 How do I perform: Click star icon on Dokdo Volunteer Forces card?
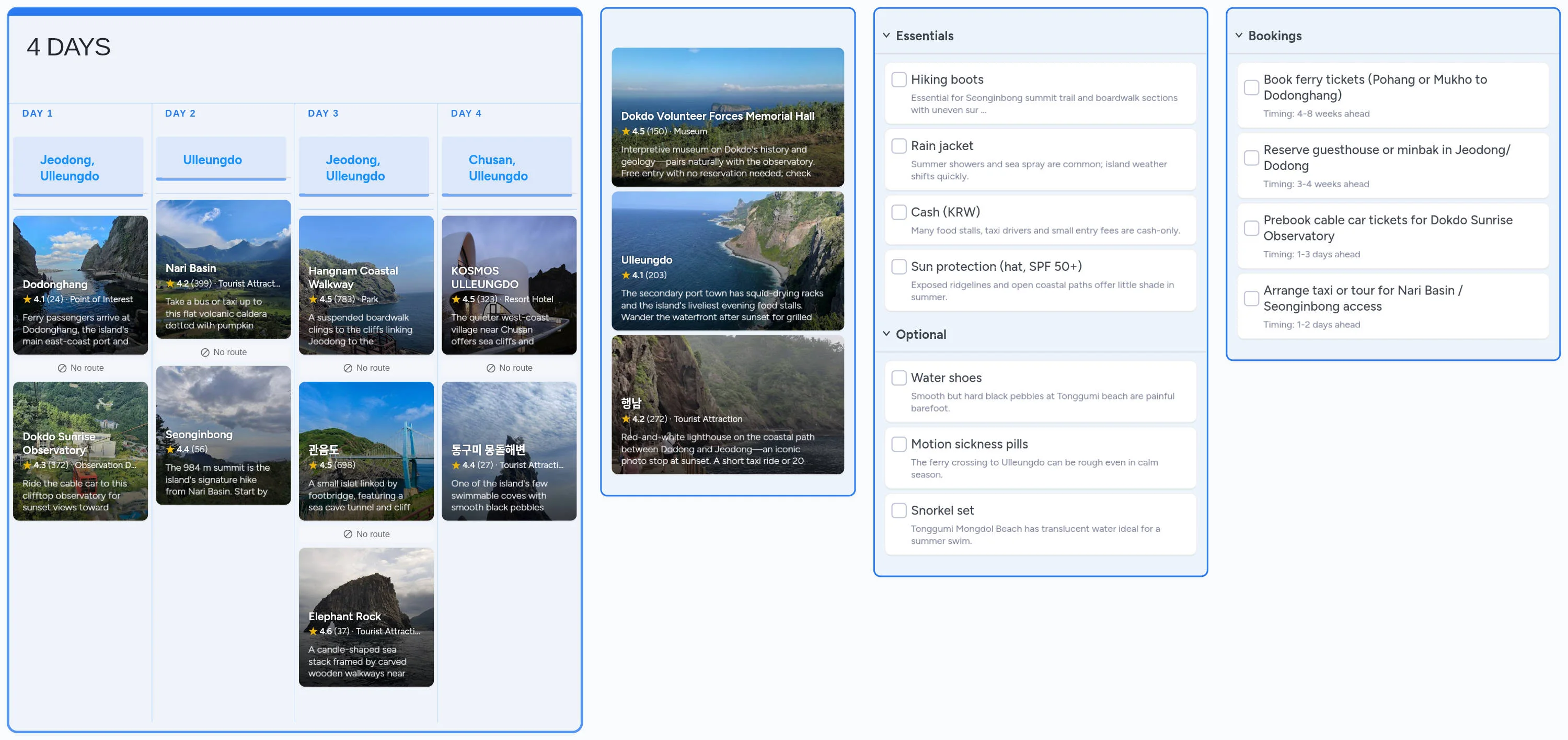626,132
